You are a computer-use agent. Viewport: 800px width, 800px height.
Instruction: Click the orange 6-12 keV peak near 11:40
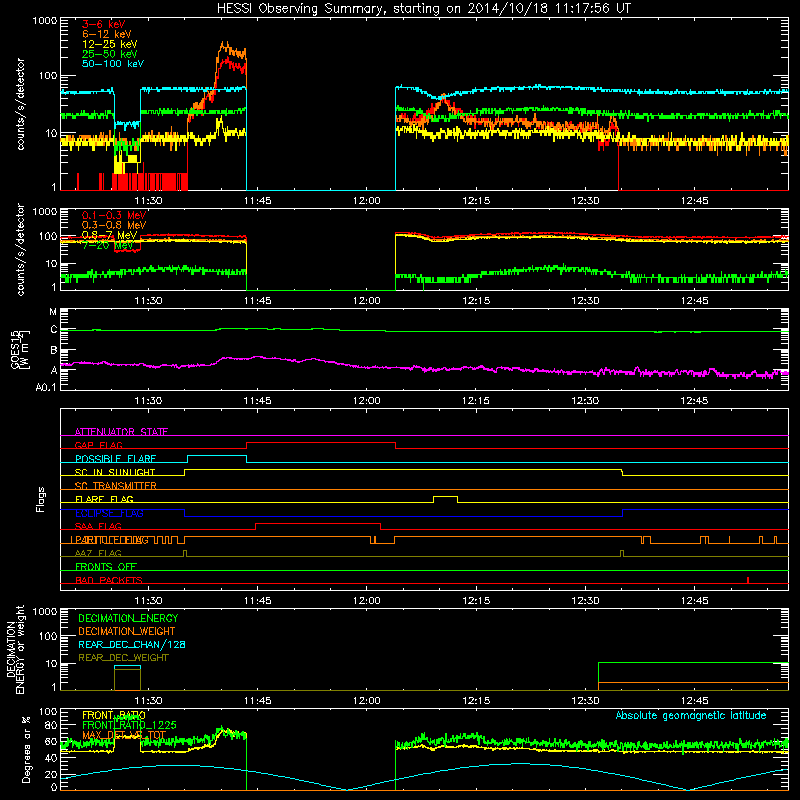click(x=225, y=46)
